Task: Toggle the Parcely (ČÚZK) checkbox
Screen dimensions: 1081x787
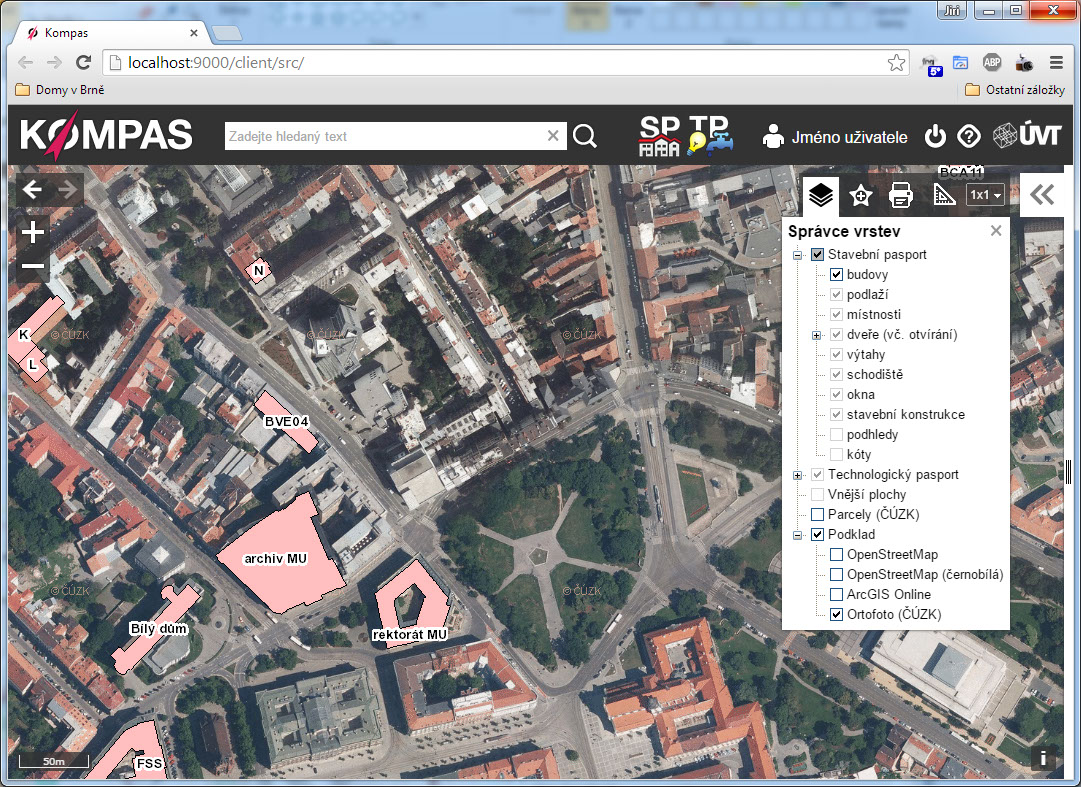Action: (x=817, y=515)
